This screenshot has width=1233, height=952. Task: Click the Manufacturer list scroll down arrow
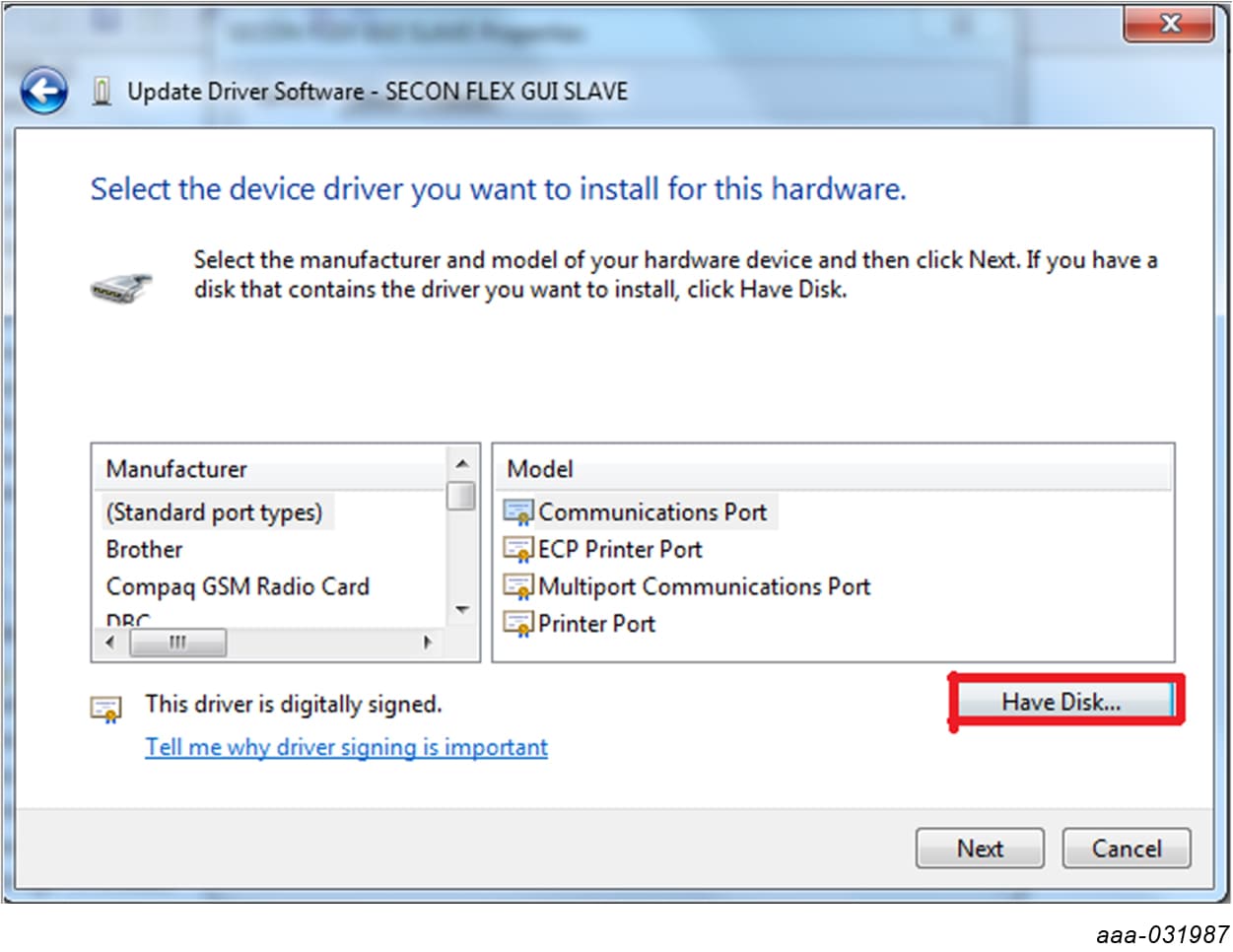click(461, 611)
